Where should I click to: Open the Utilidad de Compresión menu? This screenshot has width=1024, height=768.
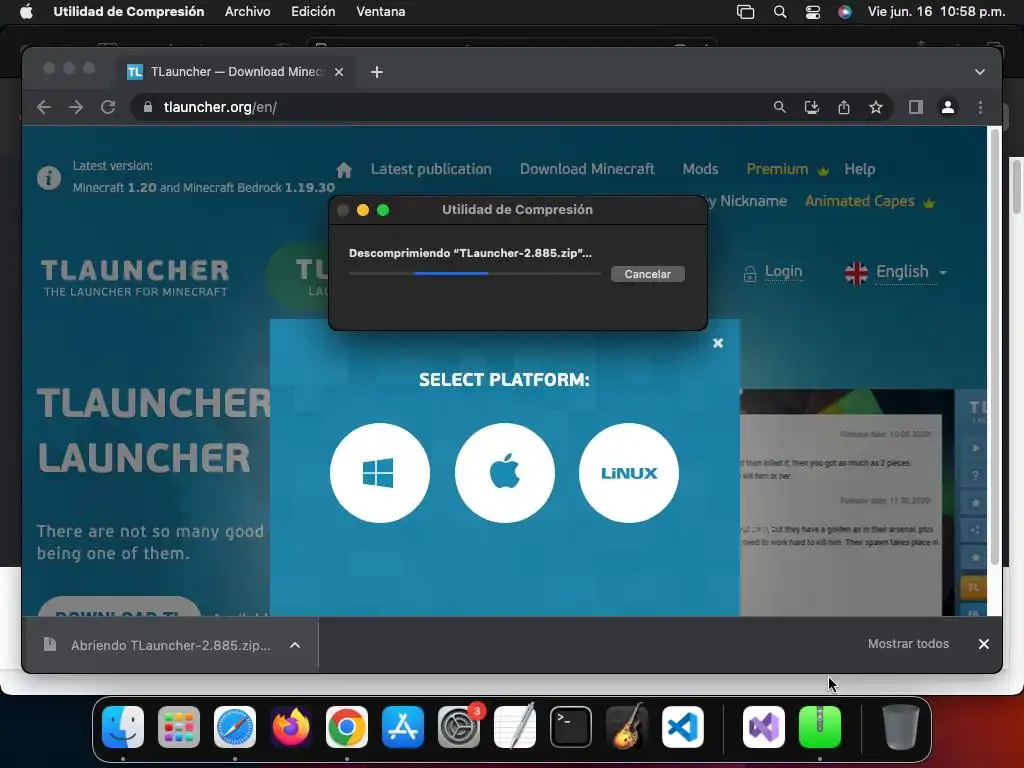point(129,12)
